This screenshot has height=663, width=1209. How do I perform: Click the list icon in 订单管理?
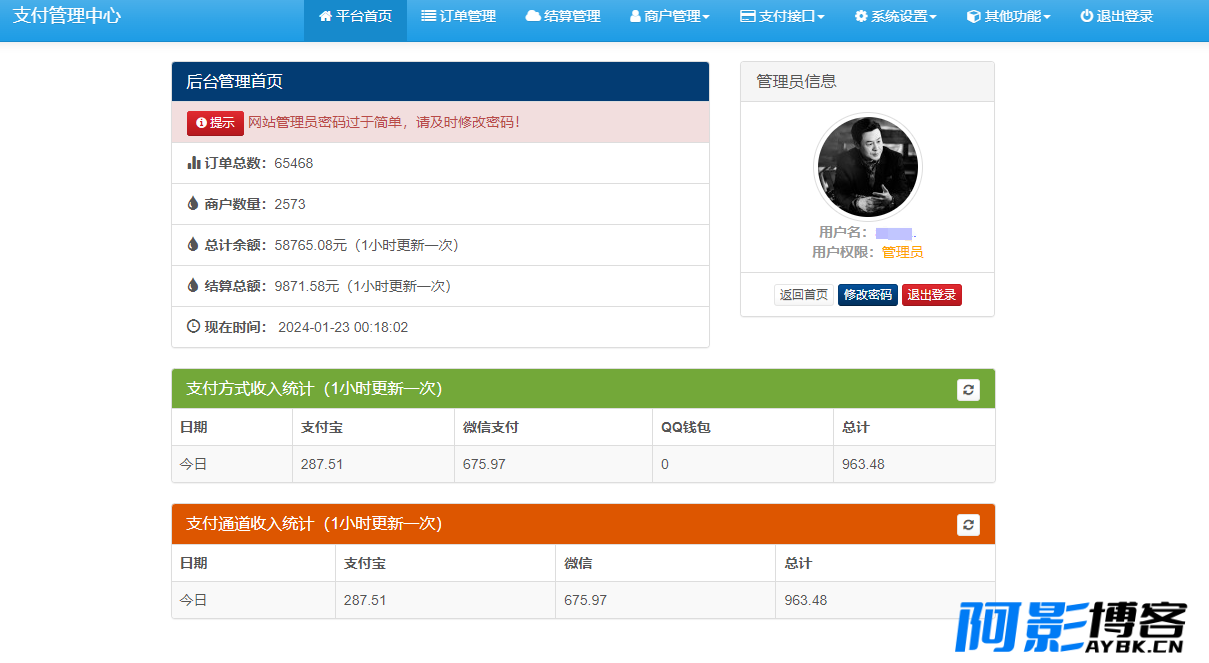428,16
